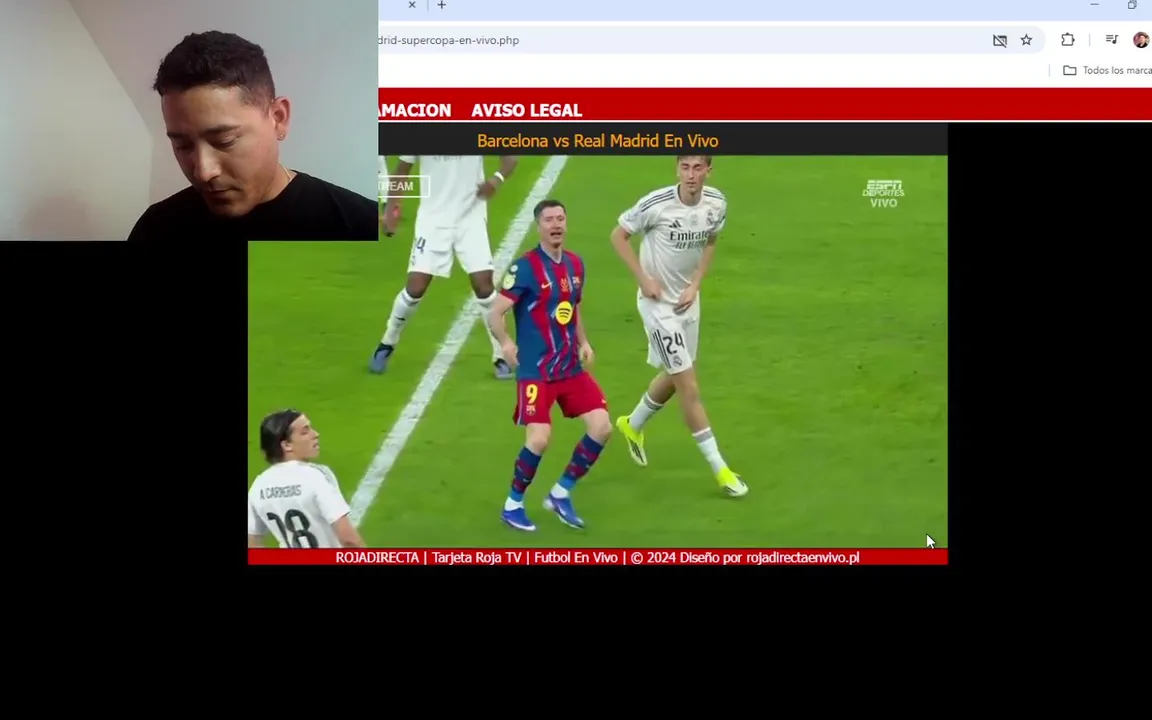1152x720 pixels.
Task: Open the media control music-note icon
Action: 1112,40
